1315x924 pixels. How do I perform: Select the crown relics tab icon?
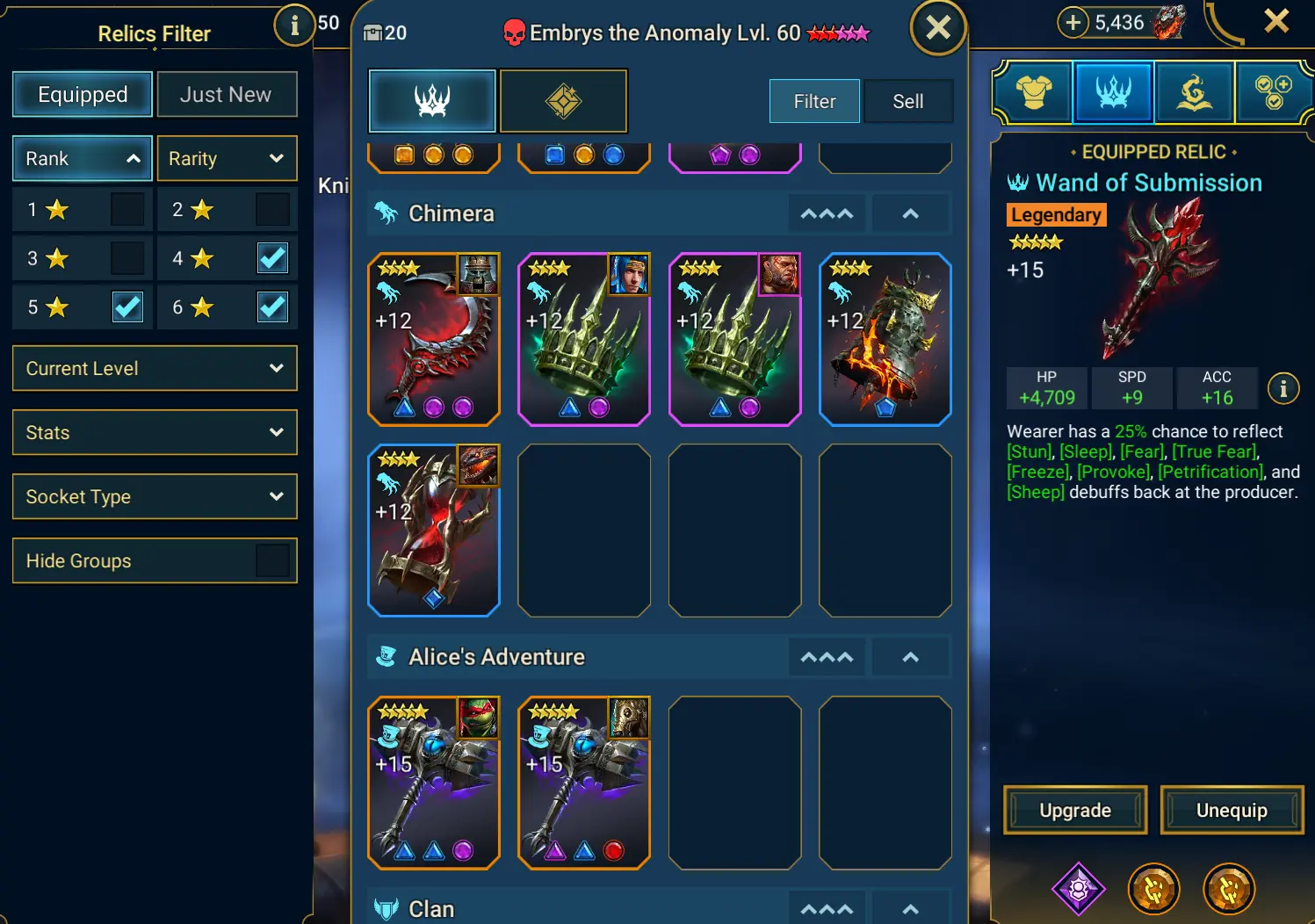point(432,101)
